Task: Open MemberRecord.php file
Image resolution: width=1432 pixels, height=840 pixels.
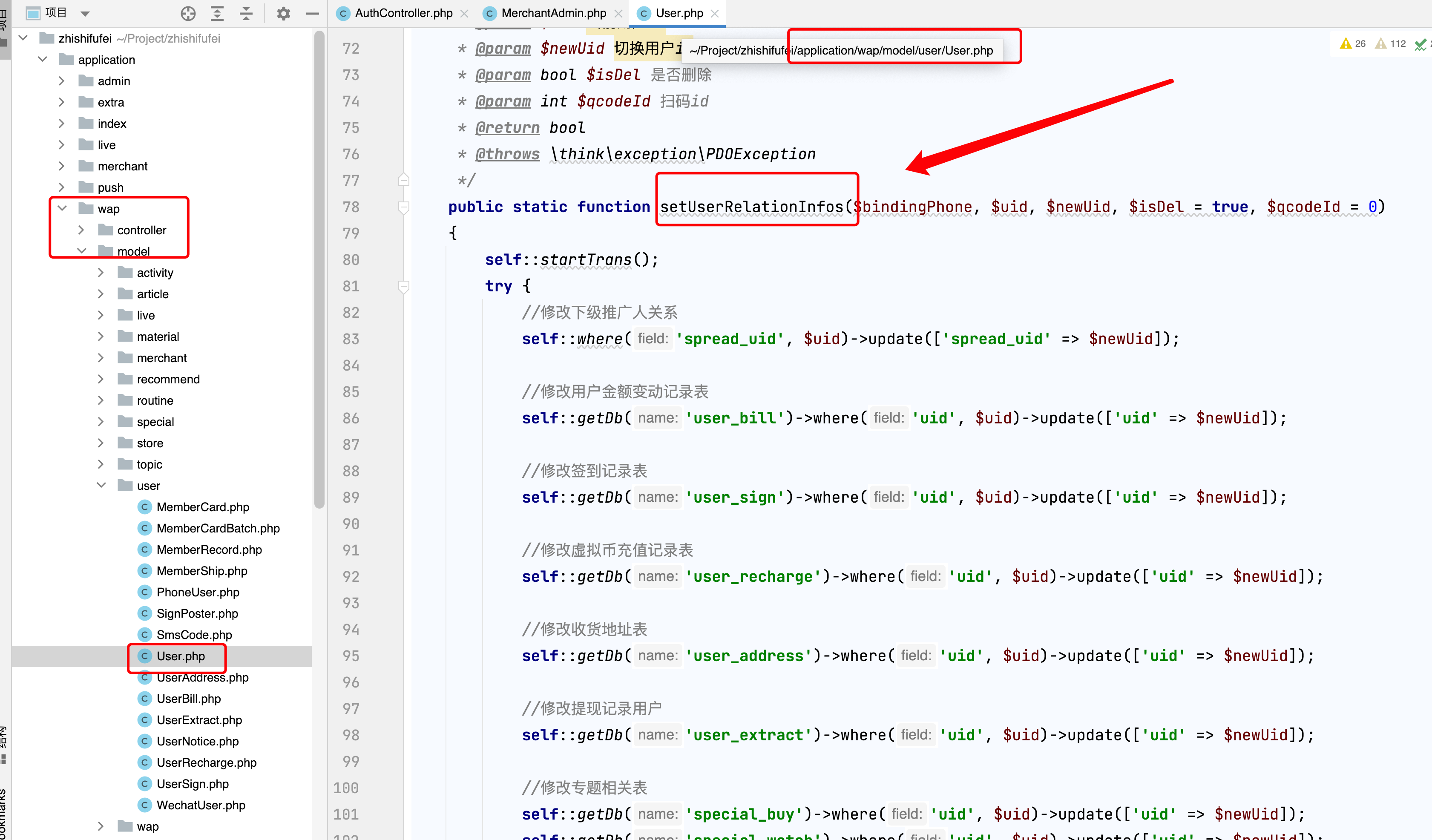Action: [209, 549]
